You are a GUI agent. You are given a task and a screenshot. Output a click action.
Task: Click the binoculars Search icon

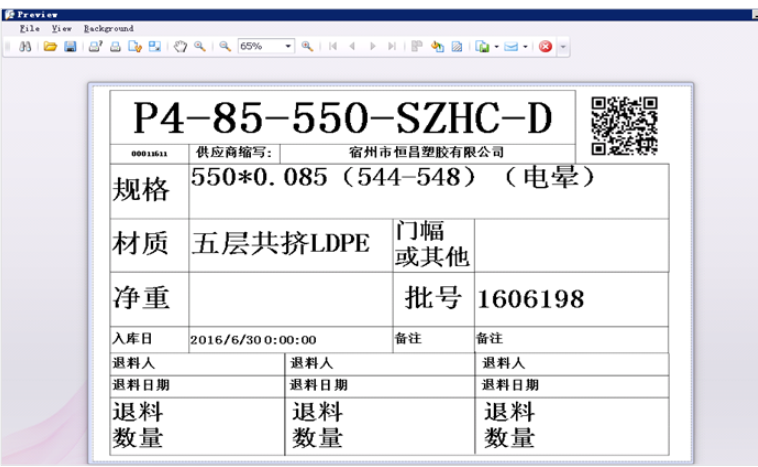pyautogui.click(x=24, y=46)
